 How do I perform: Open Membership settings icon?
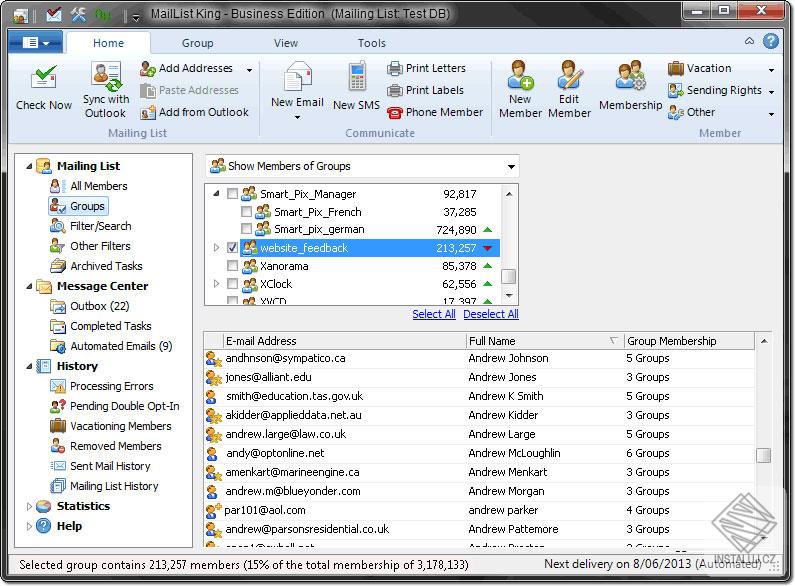tap(630, 75)
